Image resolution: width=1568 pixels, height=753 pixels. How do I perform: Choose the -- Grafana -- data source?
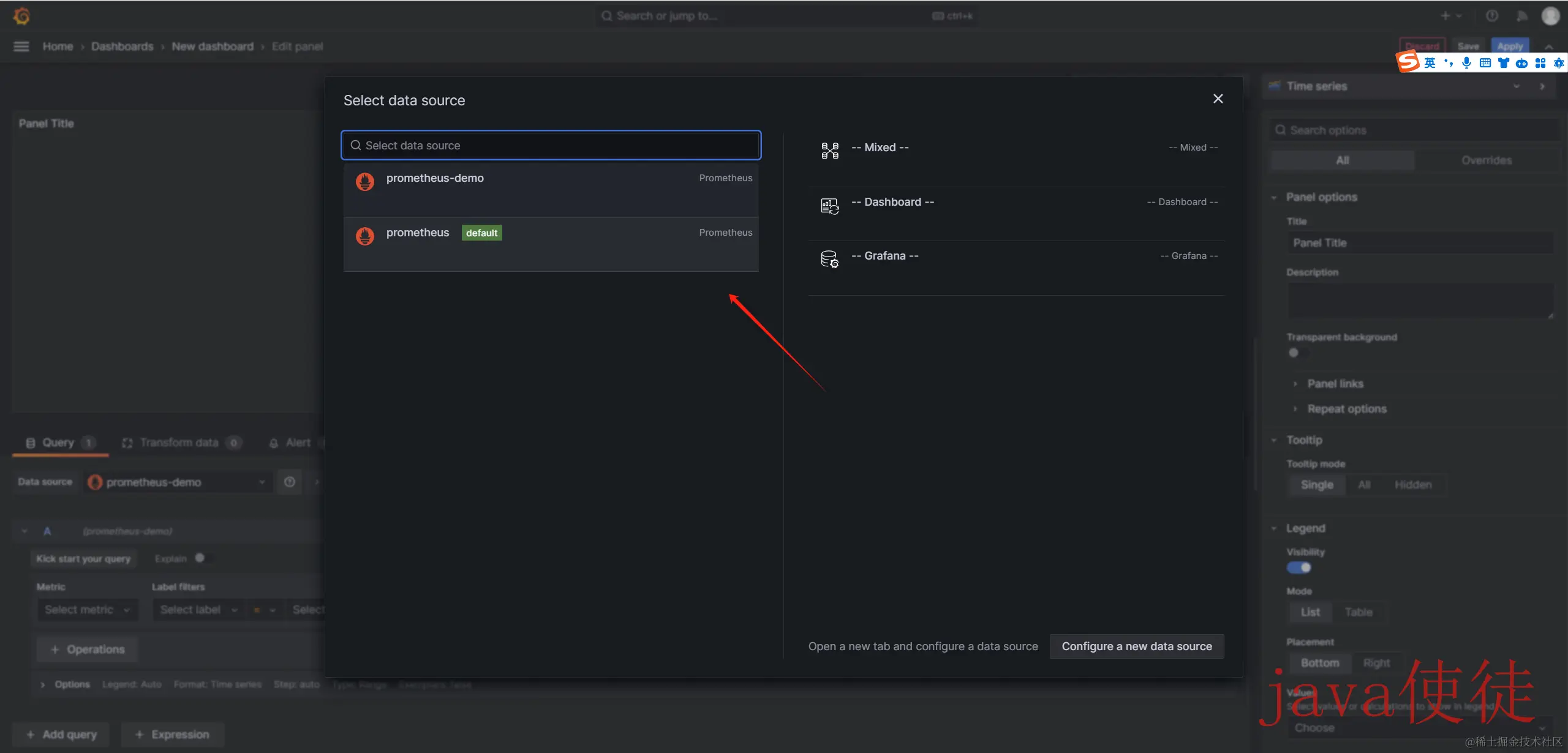(x=1017, y=268)
